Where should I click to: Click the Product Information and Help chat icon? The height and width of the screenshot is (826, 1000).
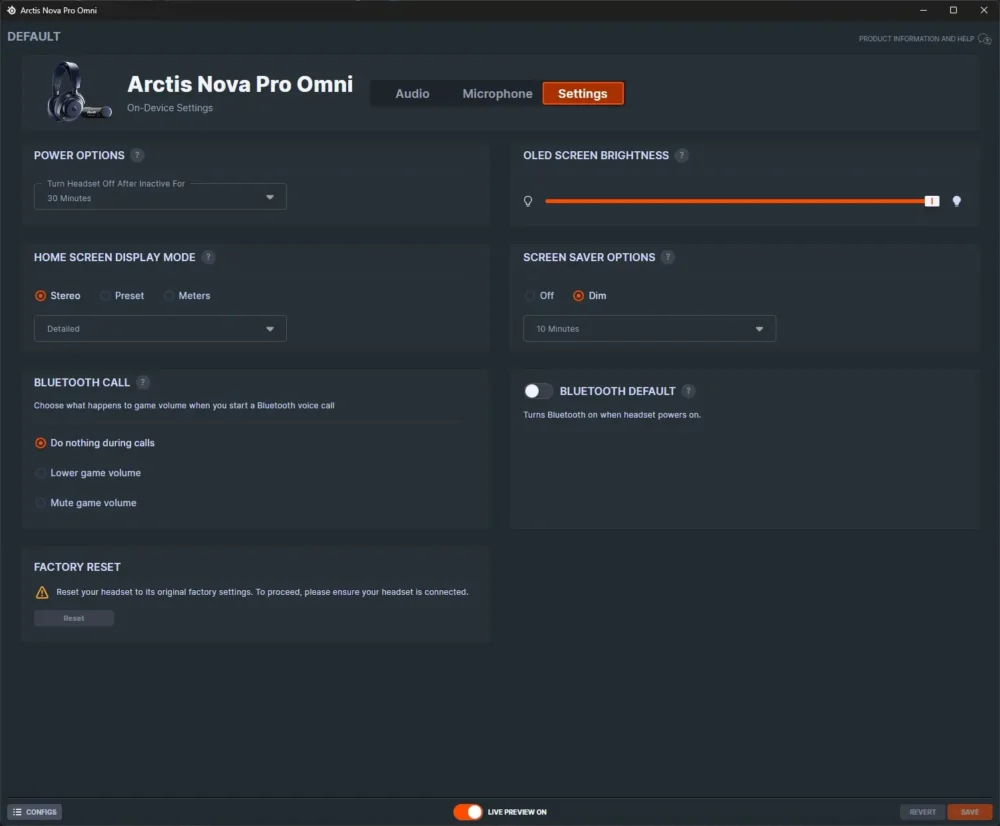[985, 39]
